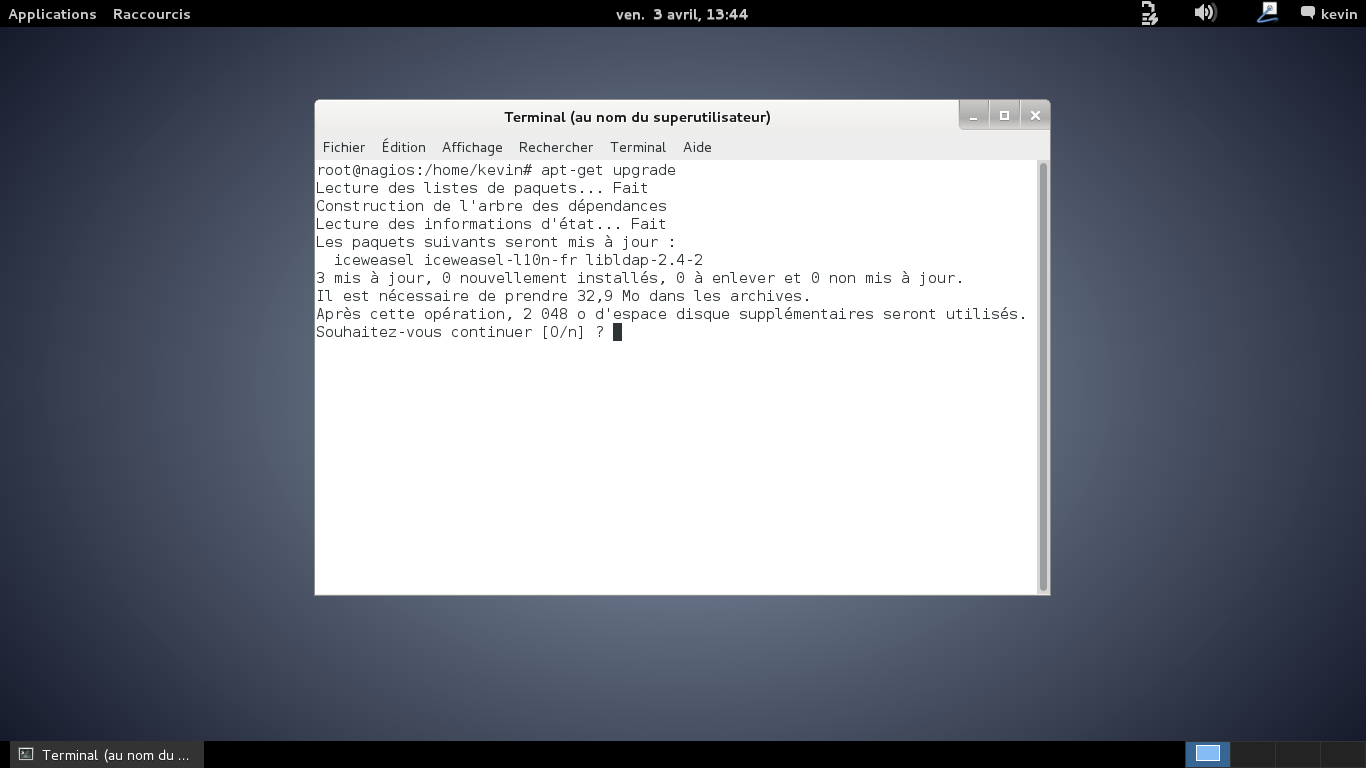1366x768 pixels.
Task: Minimize the Terminal window
Action: click(974, 116)
